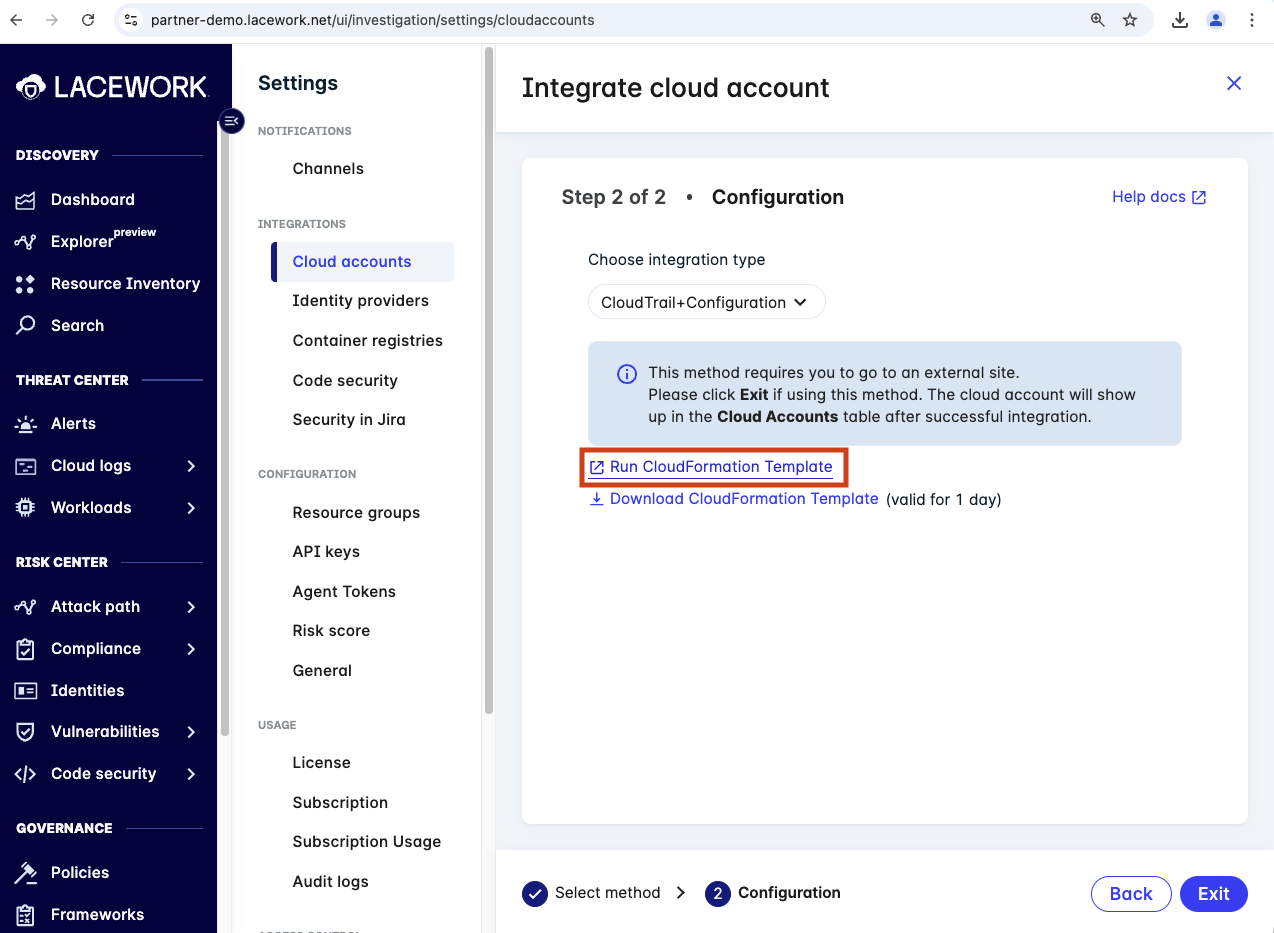Viewport: 1274px width, 933px height.
Task: Open Container registries settings
Action: (367, 341)
